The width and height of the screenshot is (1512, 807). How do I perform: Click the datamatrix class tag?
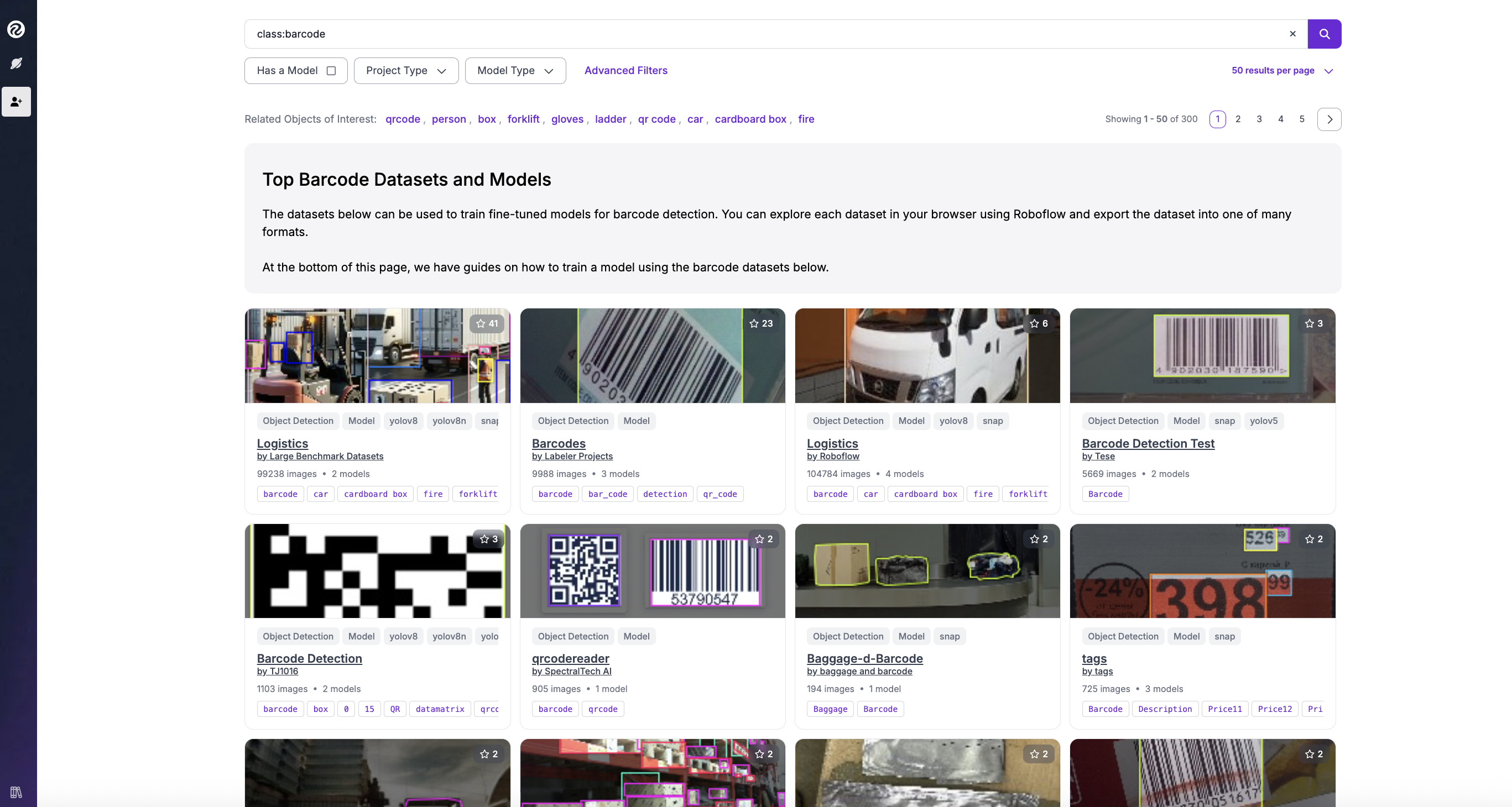[x=440, y=709]
